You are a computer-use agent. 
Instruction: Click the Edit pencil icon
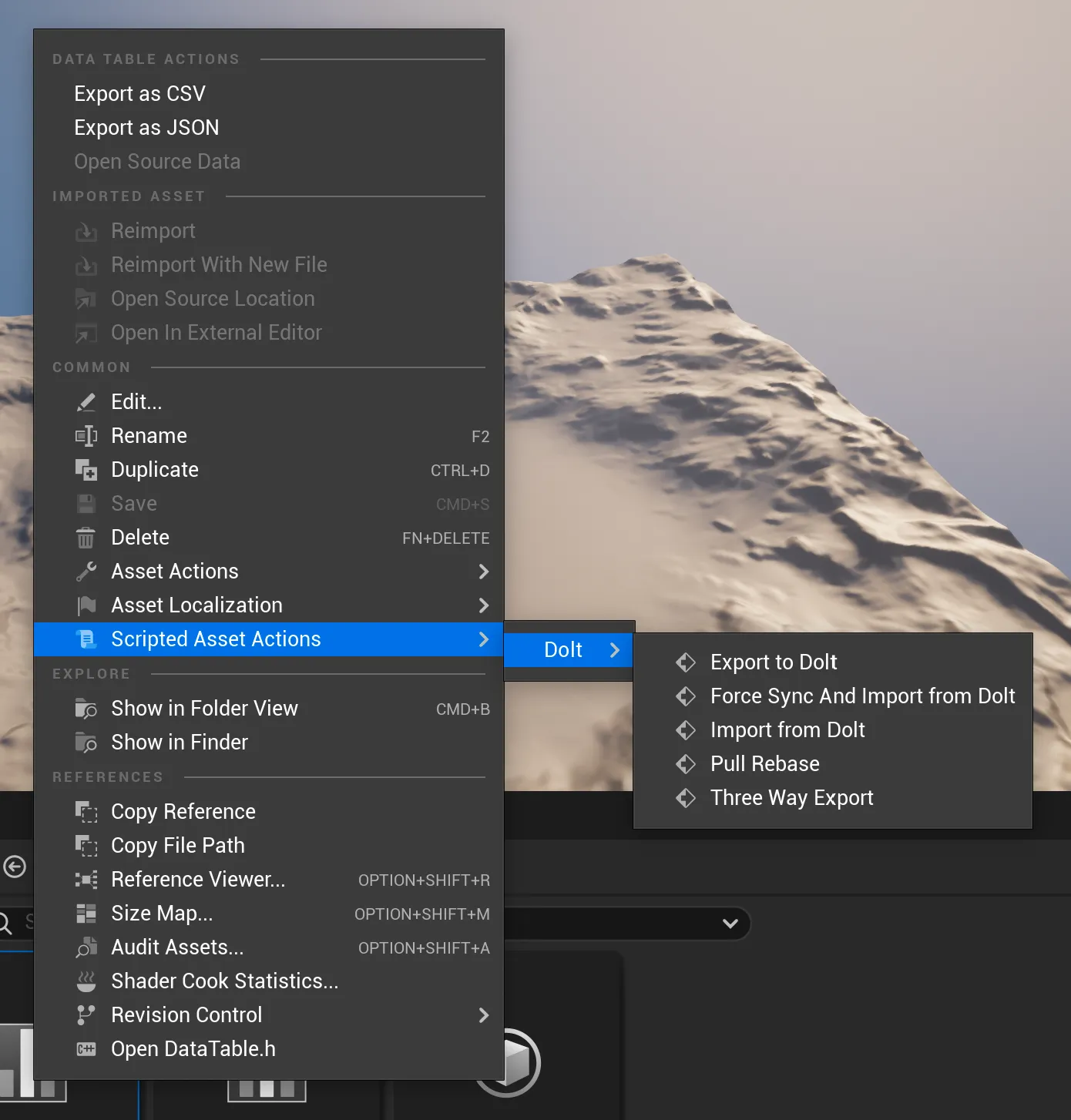(87, 401)
